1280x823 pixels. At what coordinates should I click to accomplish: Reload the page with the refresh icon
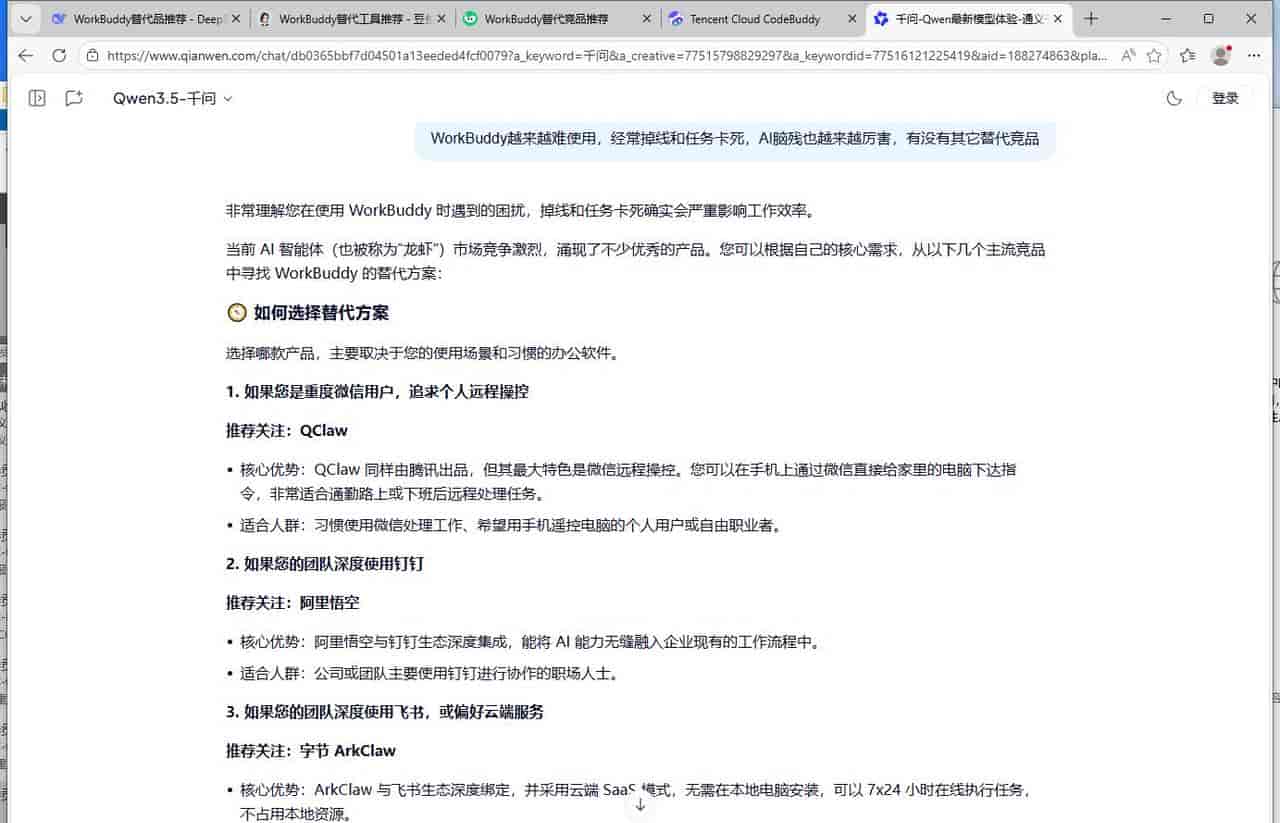(x=59, y=56)
